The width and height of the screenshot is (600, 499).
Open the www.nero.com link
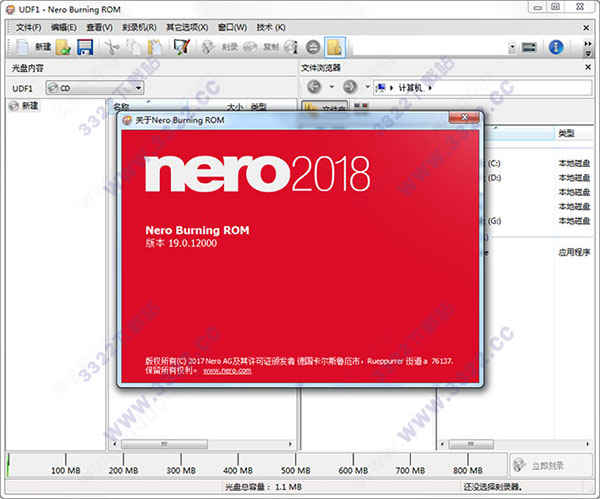coord(227,370)
